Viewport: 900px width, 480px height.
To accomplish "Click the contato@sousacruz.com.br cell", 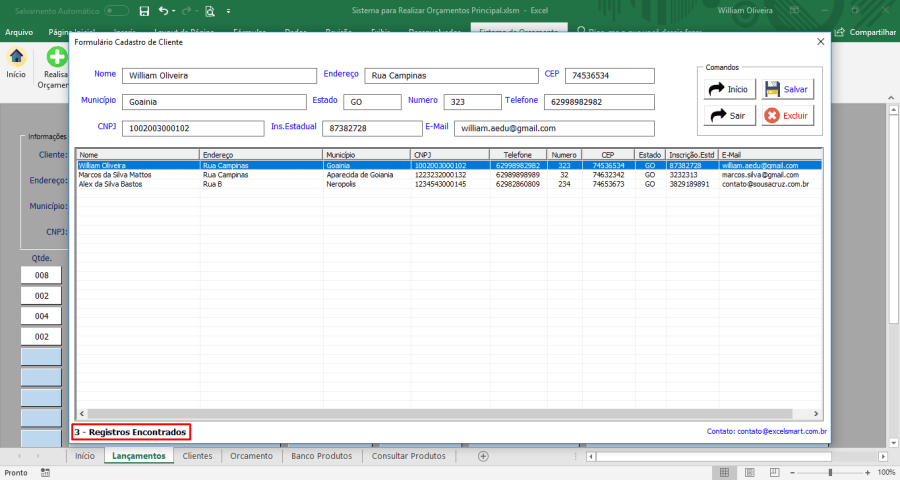I will click(x=765, y=184).
